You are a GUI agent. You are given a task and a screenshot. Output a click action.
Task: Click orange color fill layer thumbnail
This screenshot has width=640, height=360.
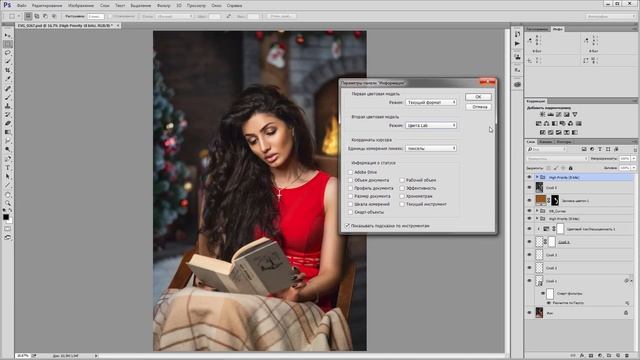(540, 200)
